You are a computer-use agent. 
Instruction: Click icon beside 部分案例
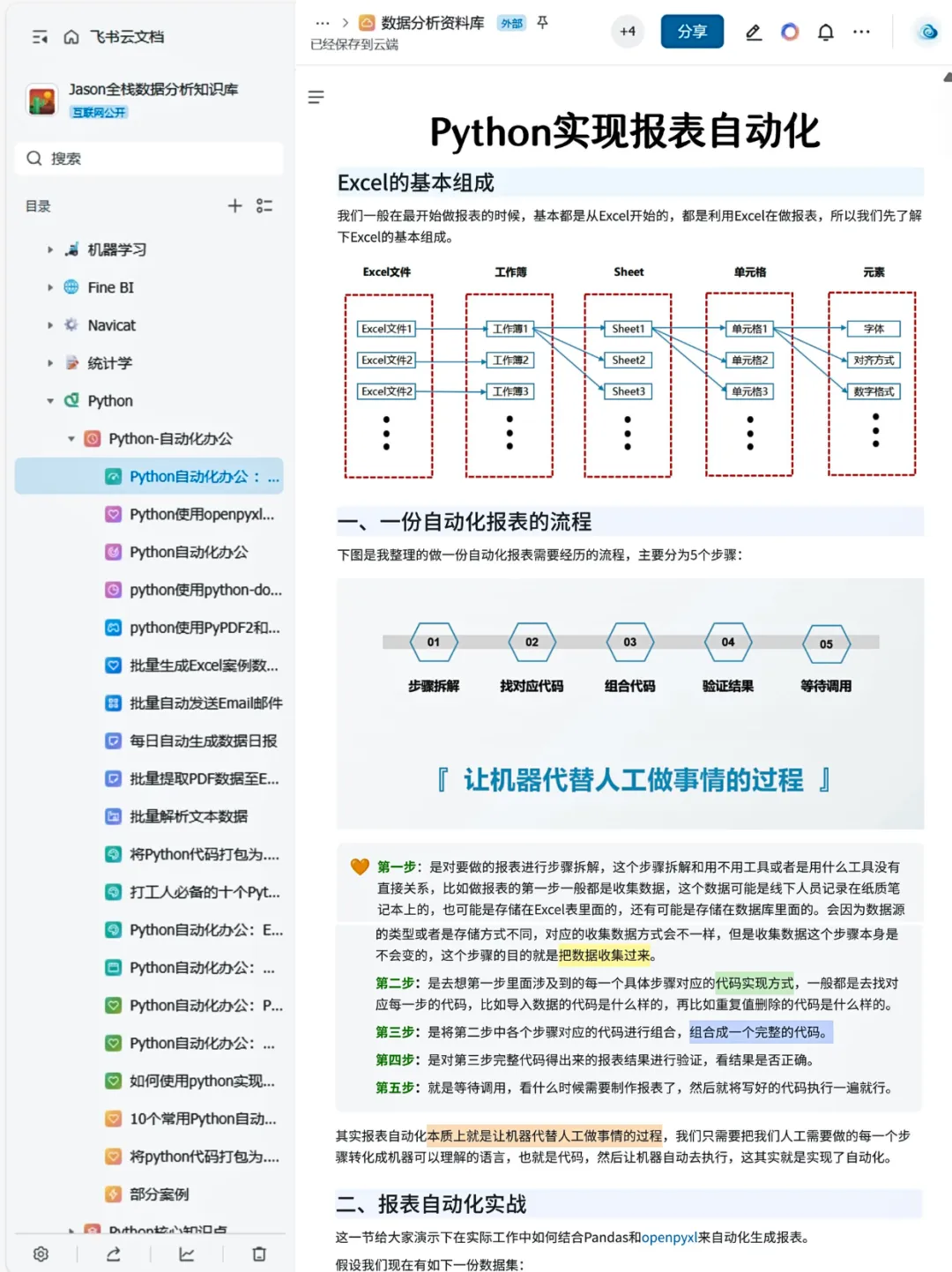pos(113,1194)
